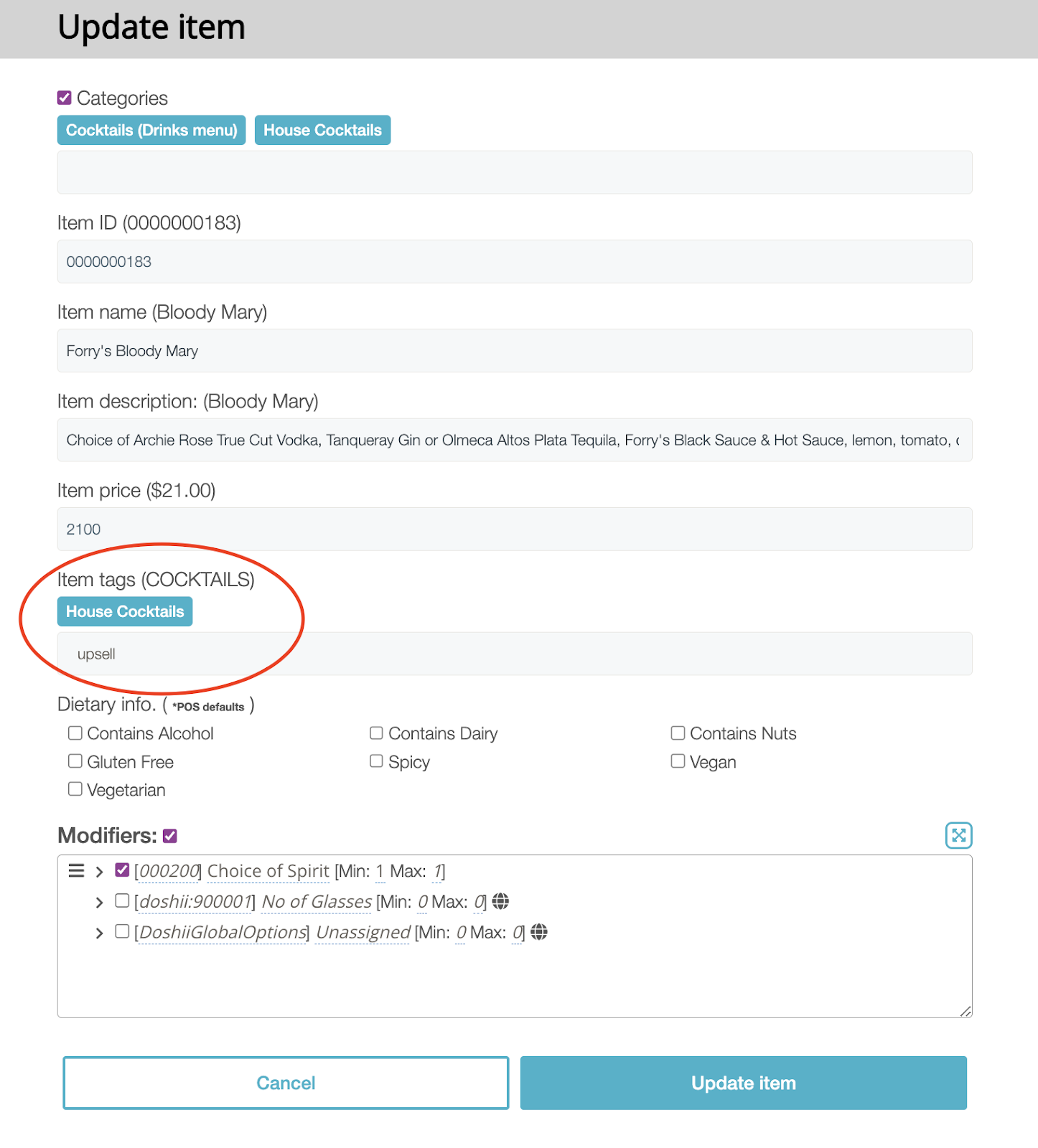The height and width of the screenshot is (1148, 1038).
Task: Tick the Gluten Free checkbox
Action: tap(75, 761)
